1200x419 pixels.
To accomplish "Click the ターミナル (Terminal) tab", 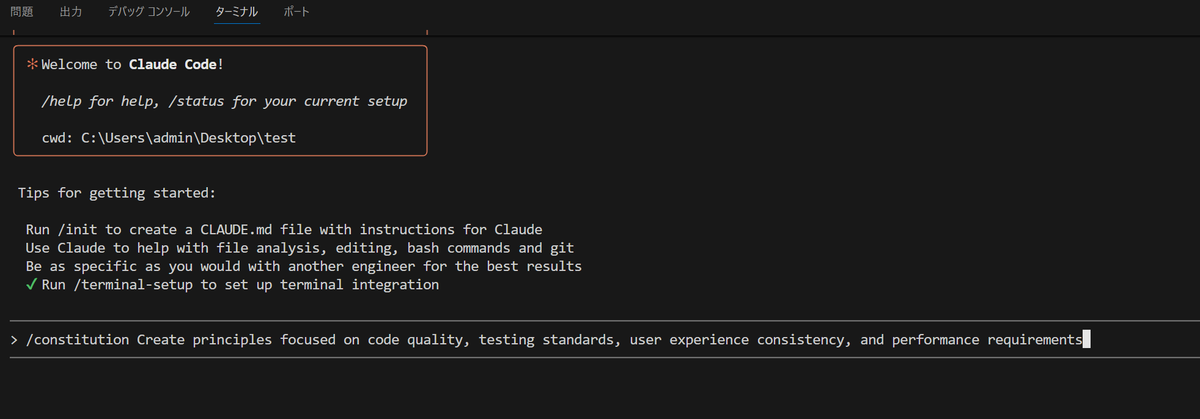I will pos(236,12).
